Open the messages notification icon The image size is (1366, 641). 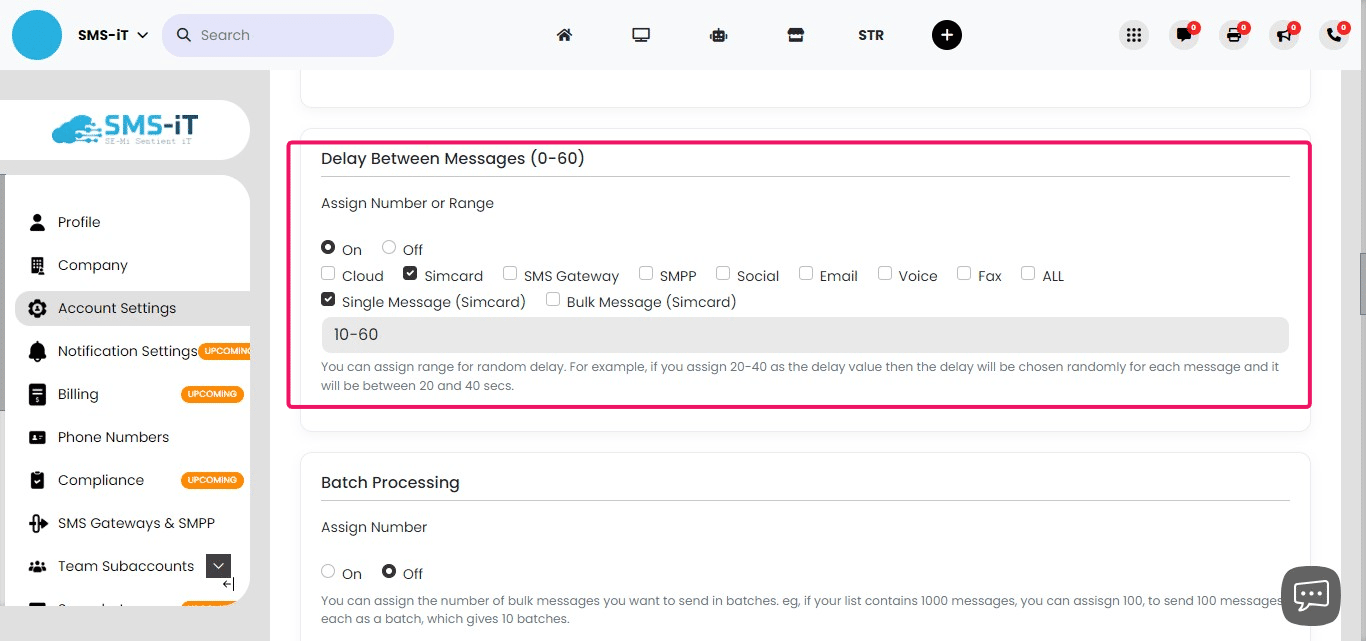[x=1184, y=34]
